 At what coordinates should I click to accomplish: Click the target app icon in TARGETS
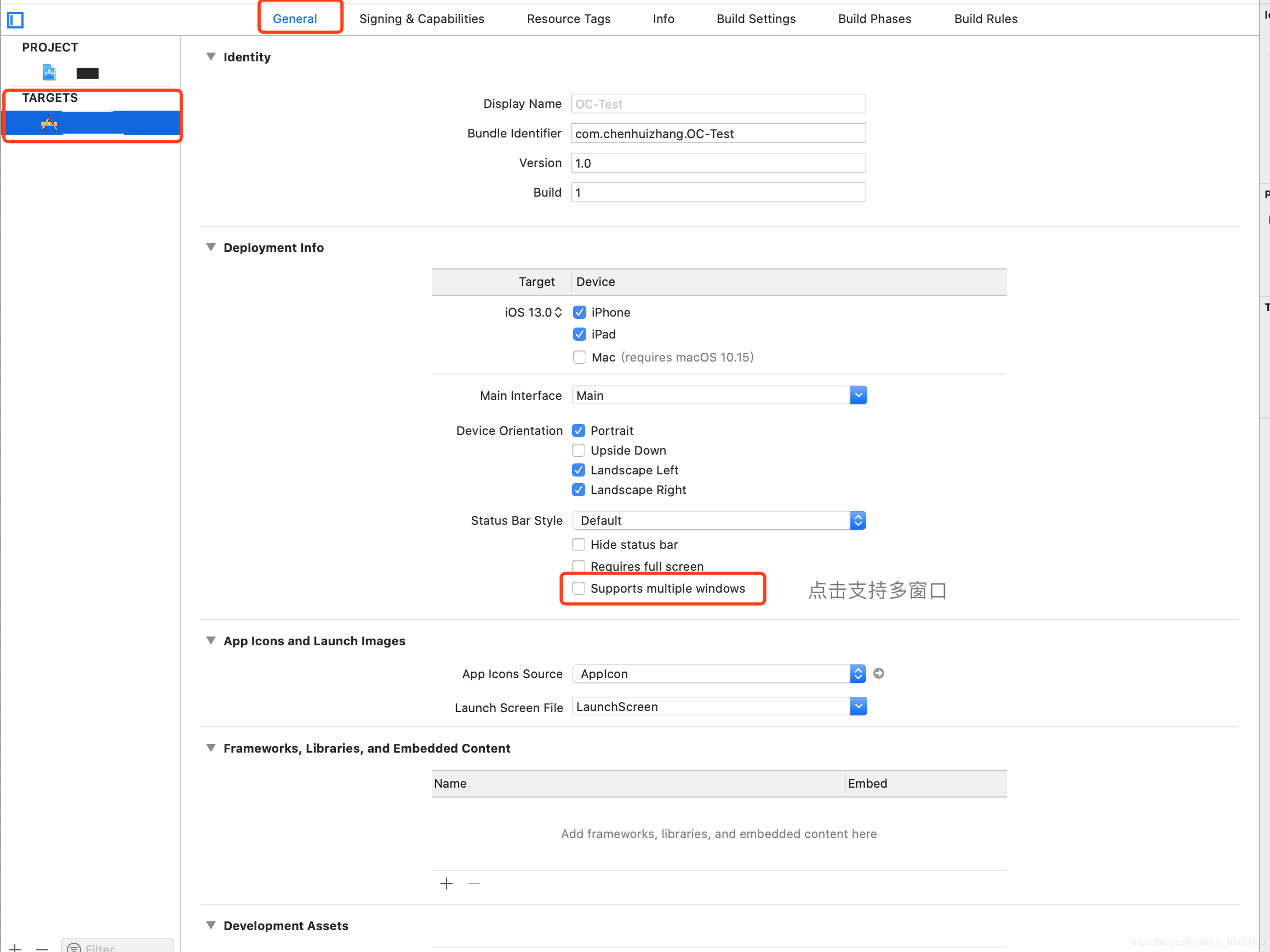[x=51, y=124]
